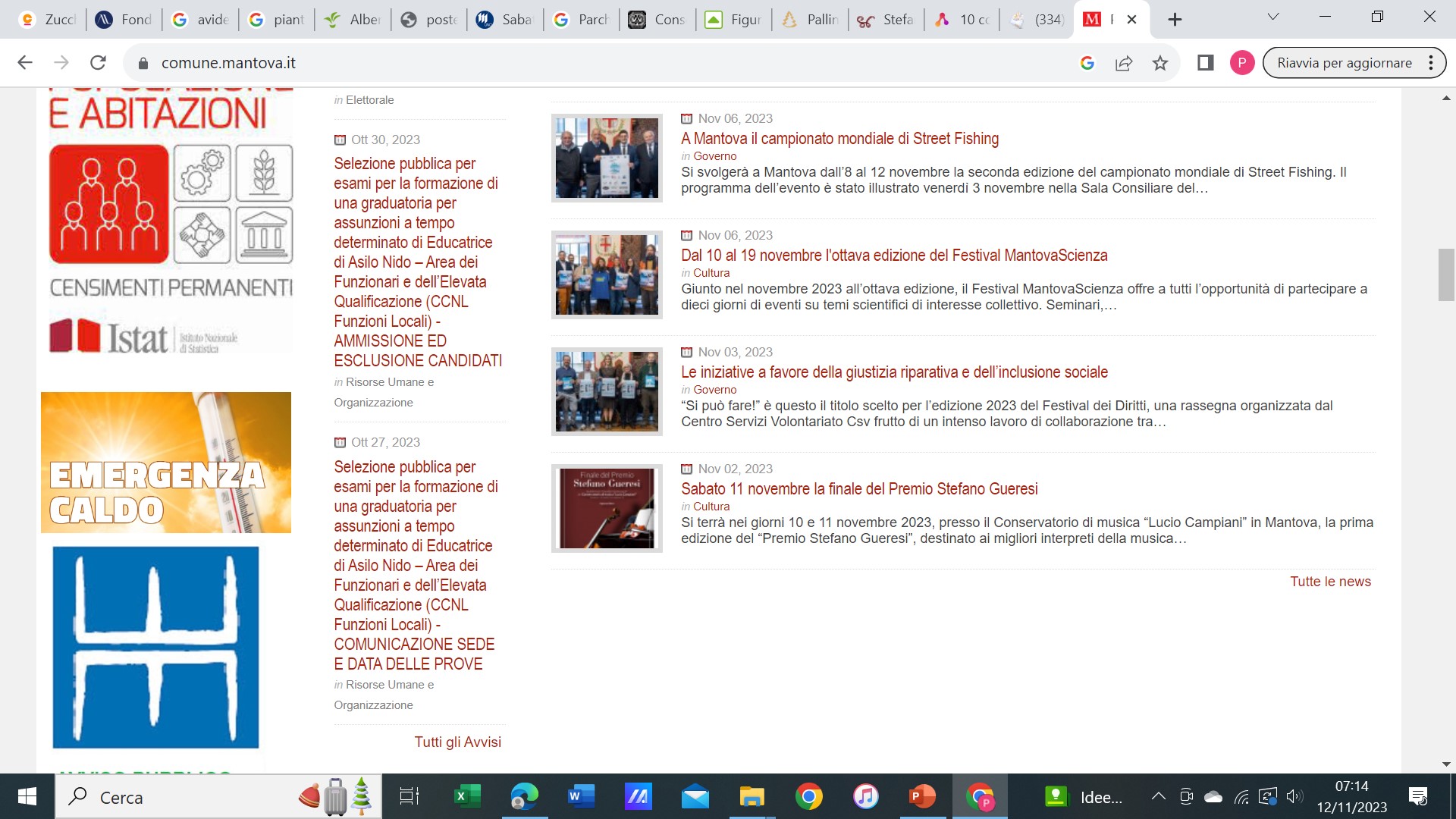Click Tutti gli Avvisi link

click(457, 742)
